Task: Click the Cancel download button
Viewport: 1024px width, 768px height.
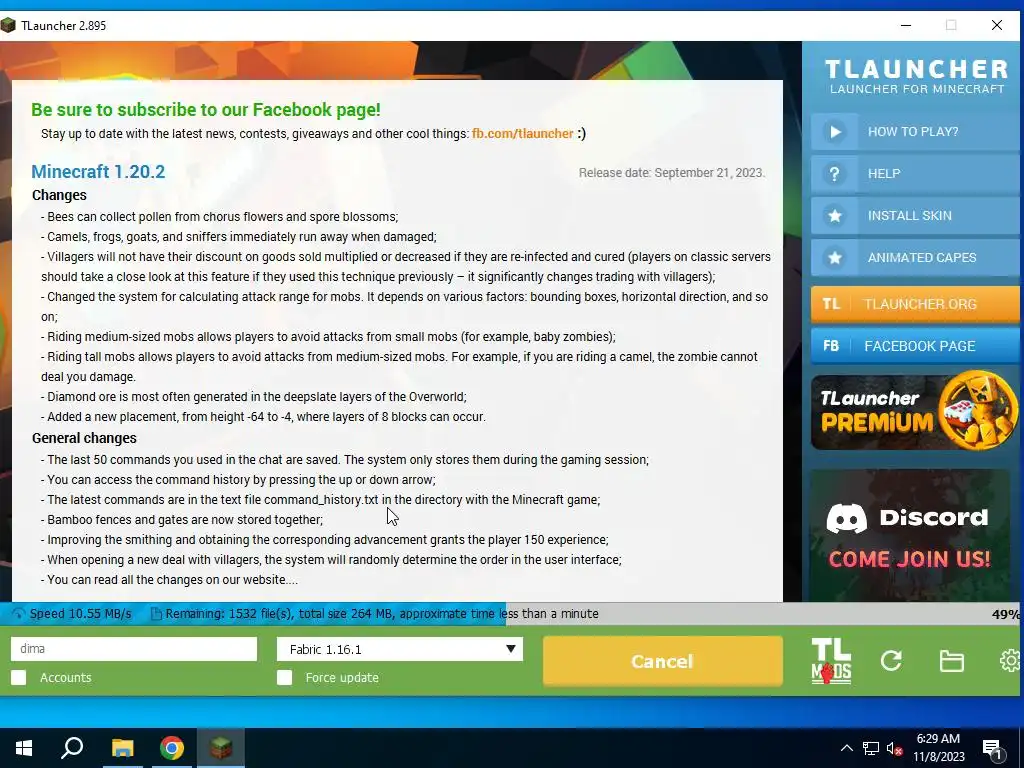Action: click(662, 661)
